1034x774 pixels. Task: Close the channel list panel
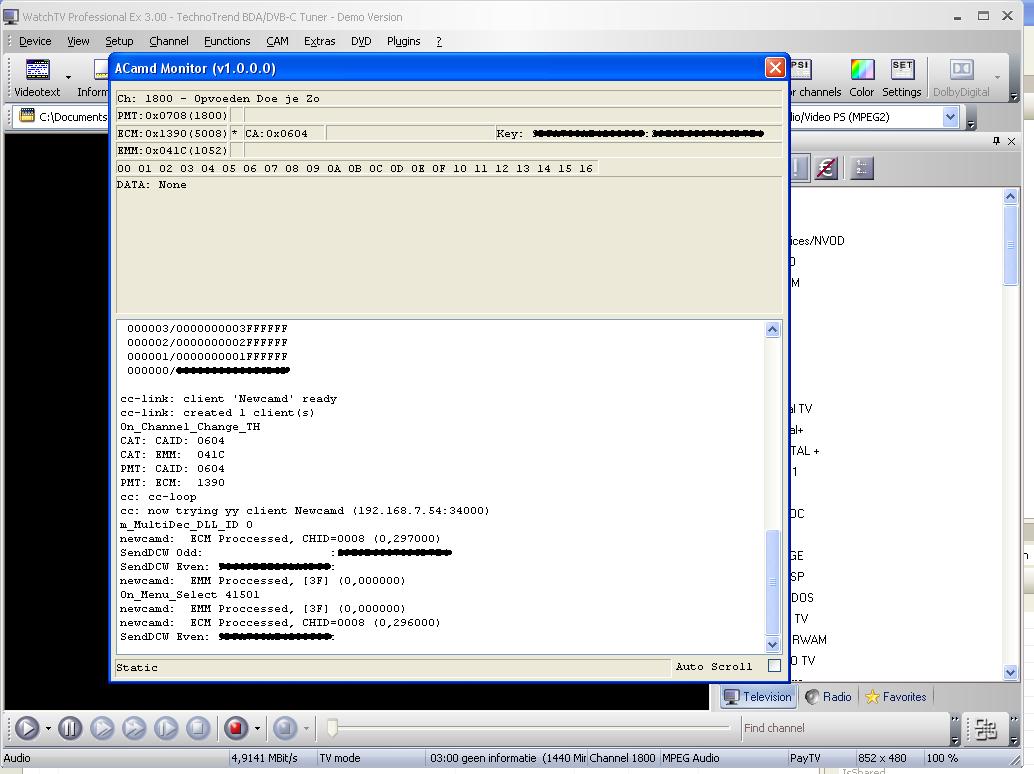(1012, 141)
